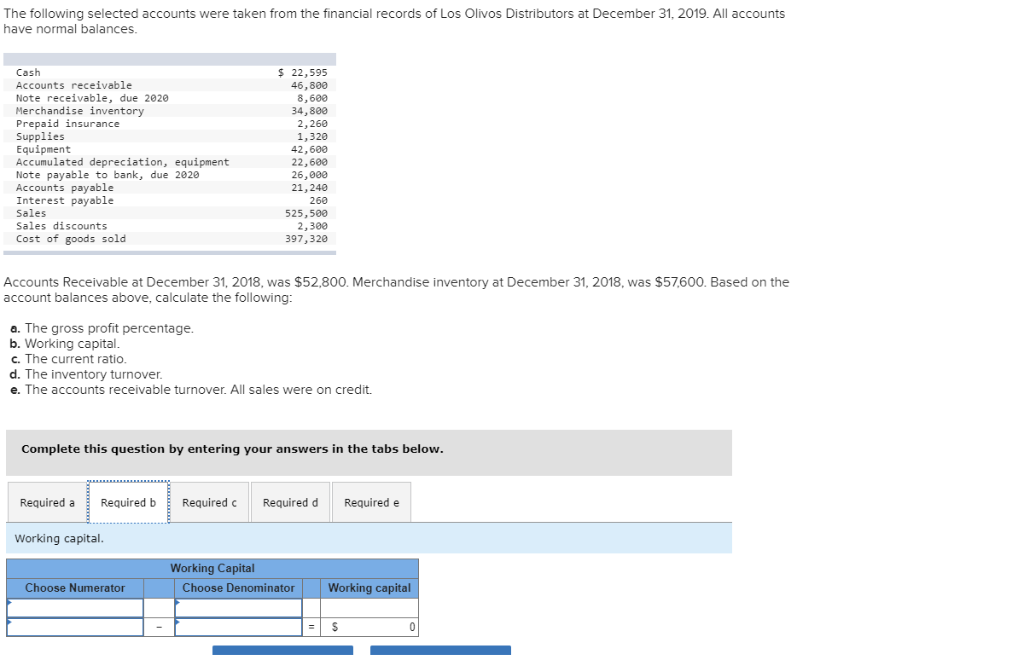Select the Required b tab

coord(128,502)
